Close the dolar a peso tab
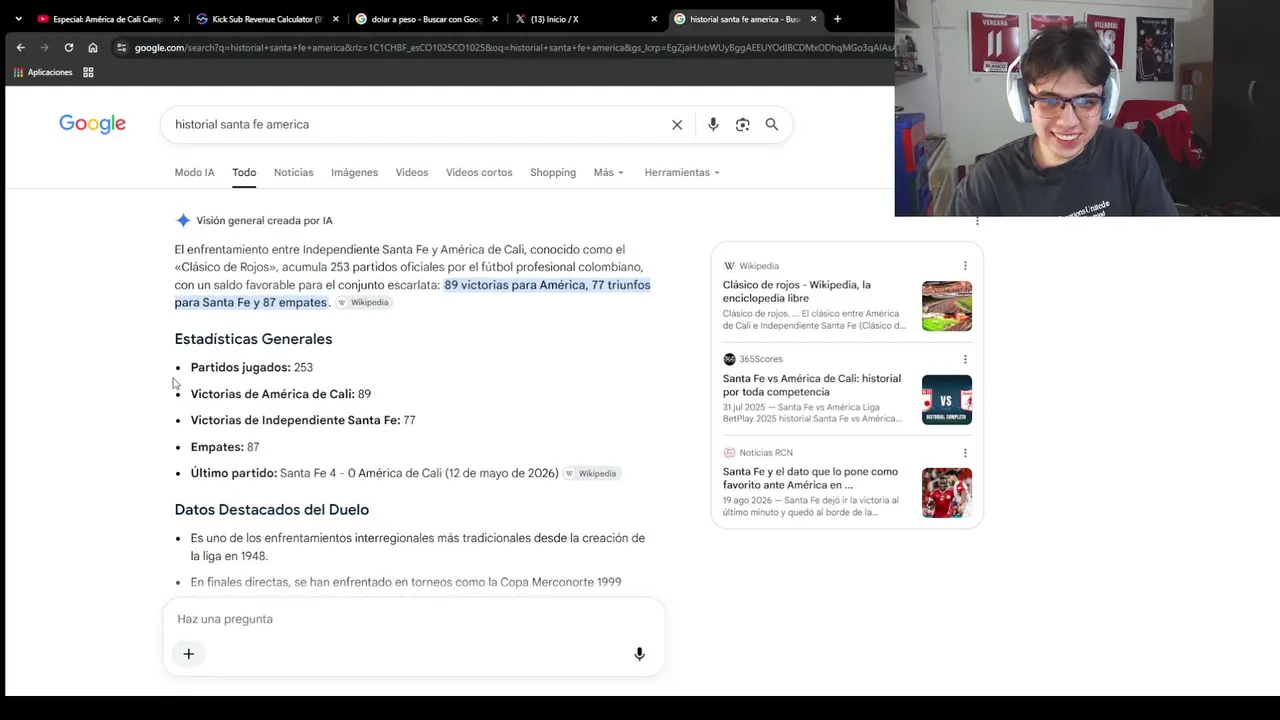 pos(495,19)
